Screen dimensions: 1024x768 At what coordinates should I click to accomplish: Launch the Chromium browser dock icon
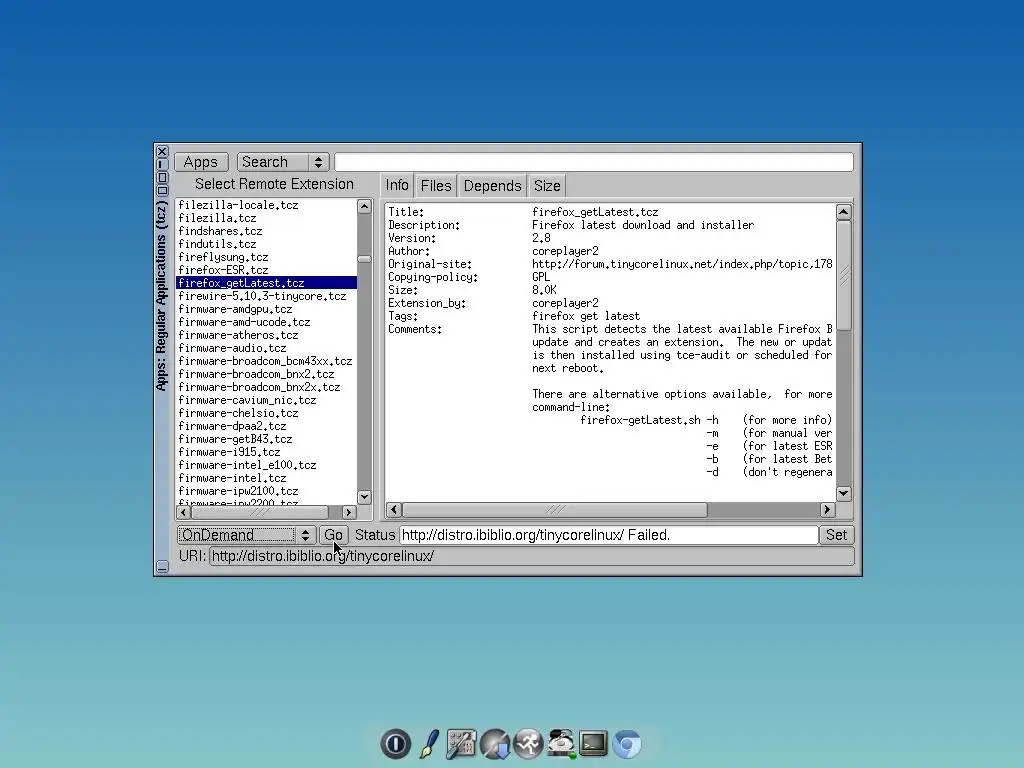627,744
